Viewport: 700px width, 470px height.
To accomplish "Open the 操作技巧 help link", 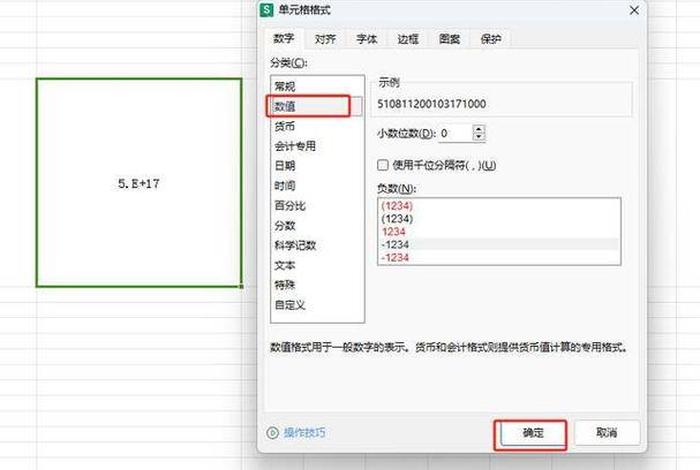I will 304,433.
